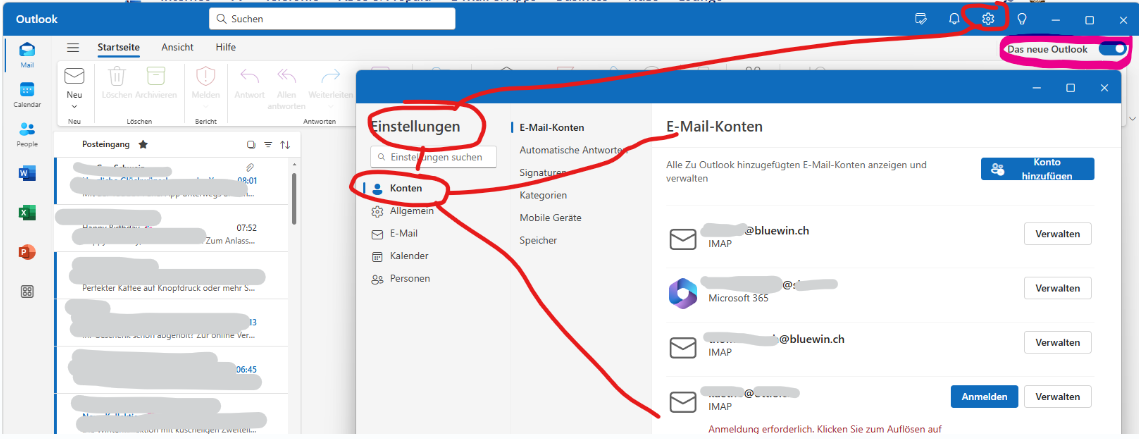
Task: Toggle the 'Das neue Outlook' switch
Action: (1111, 49)
